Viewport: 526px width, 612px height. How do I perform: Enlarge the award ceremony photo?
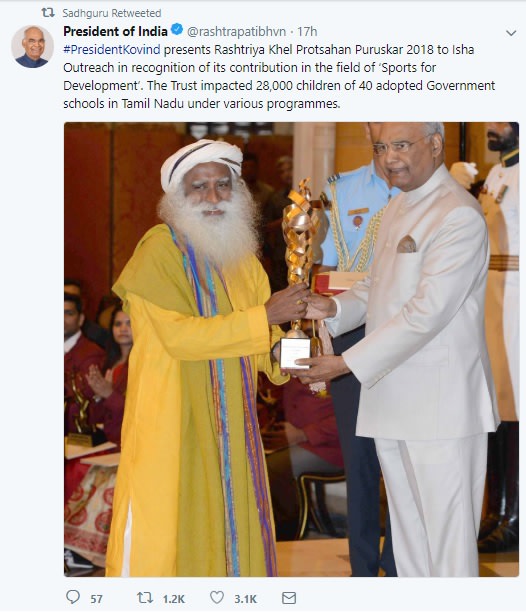[x=291, y=349]
